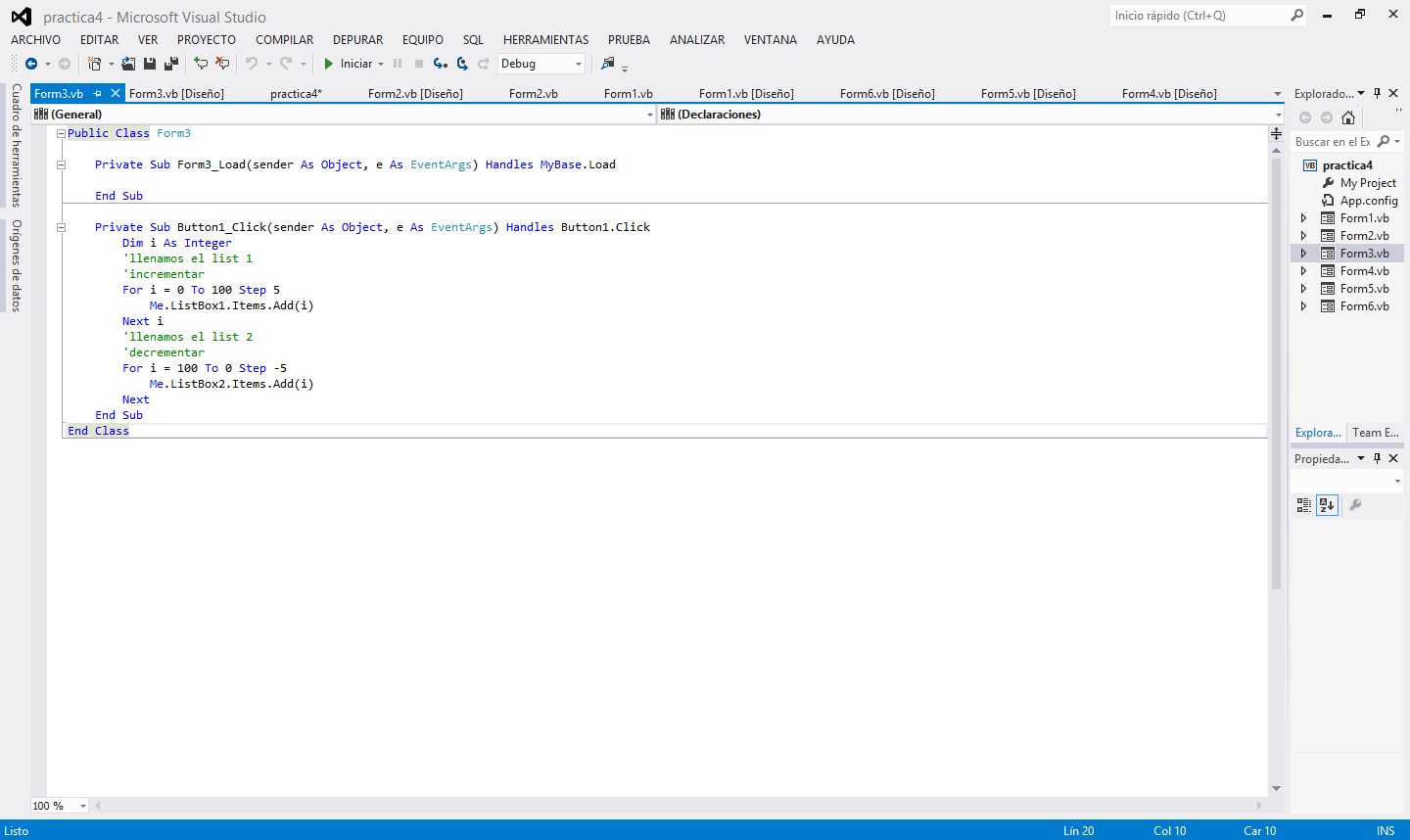The height and width of the screenshot is (840, 1410).
Task: Click the Home icon in Solution Explorer
Action: (x=1349, y=117)
